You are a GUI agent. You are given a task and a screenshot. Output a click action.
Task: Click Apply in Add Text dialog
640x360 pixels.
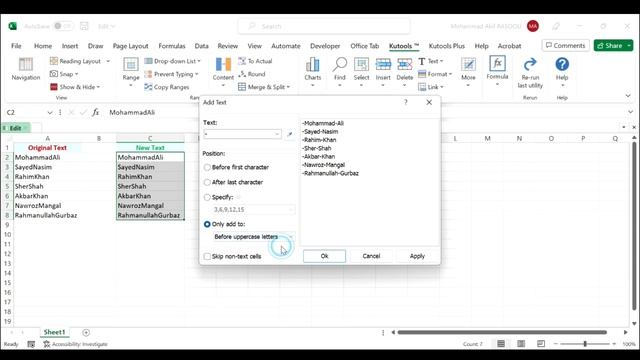pos(417,256)
